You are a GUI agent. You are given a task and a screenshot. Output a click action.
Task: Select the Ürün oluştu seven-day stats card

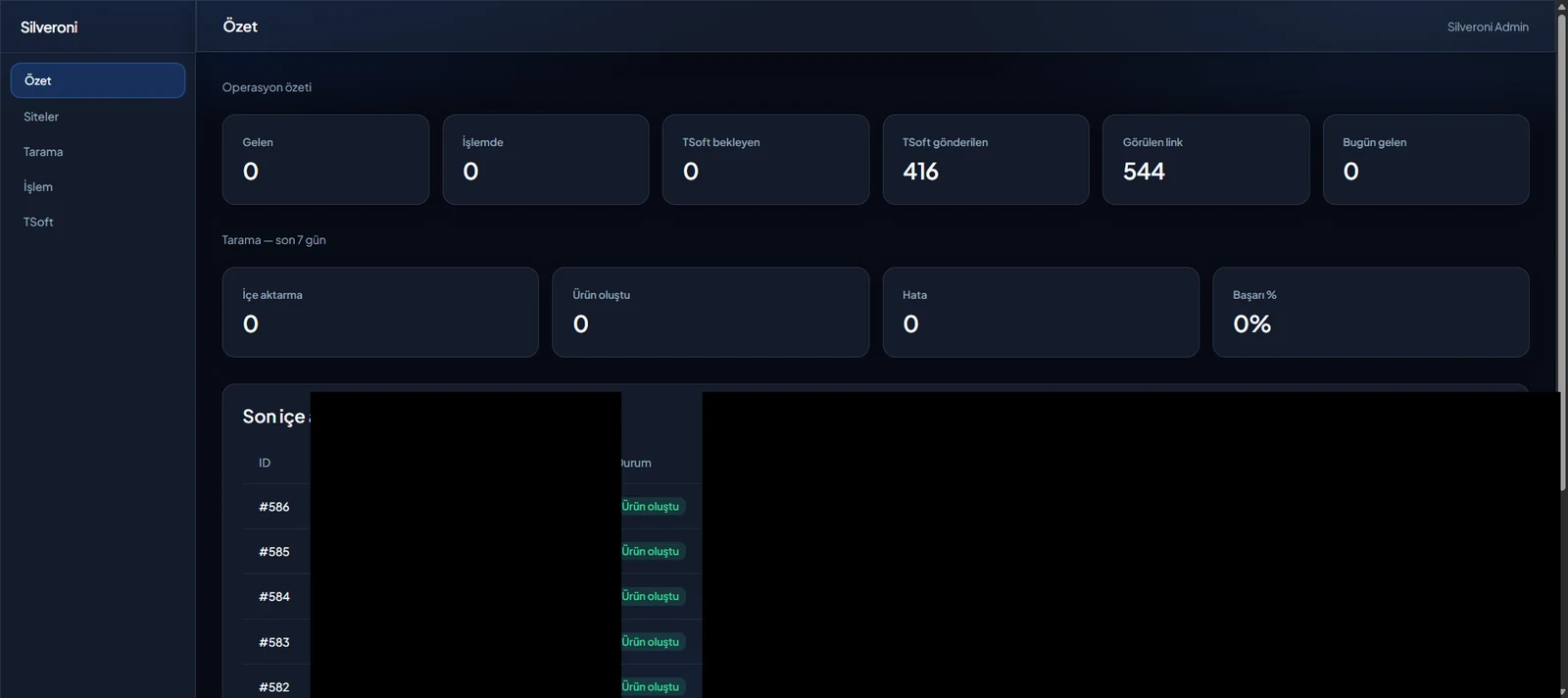pos(710,313)
